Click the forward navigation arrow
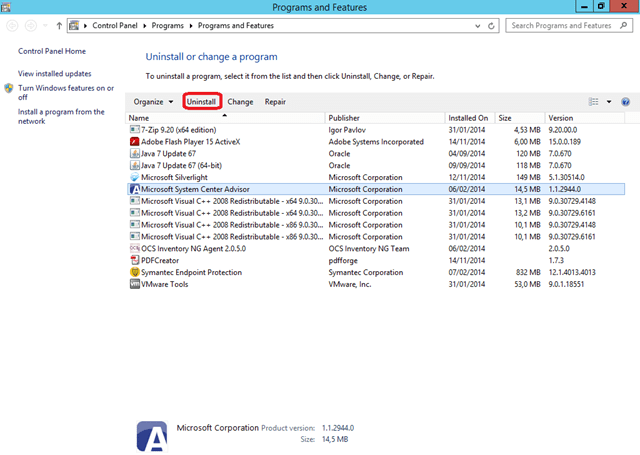This screenshot has width=640, height=455. click(x=31, y=26)
